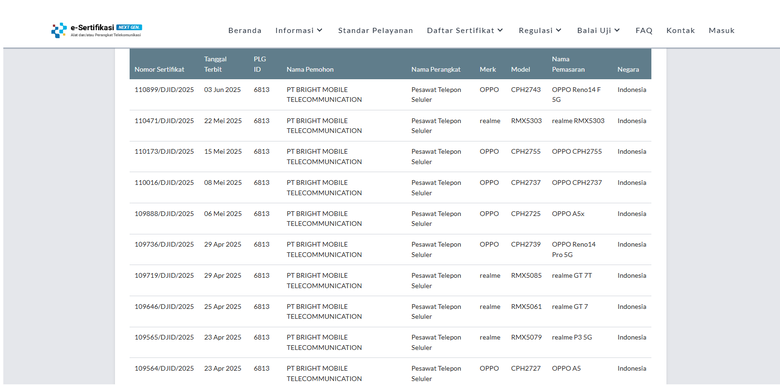
Task: Click the OPPO Reno14 Pro 5G name
Action: click(574, 250)
